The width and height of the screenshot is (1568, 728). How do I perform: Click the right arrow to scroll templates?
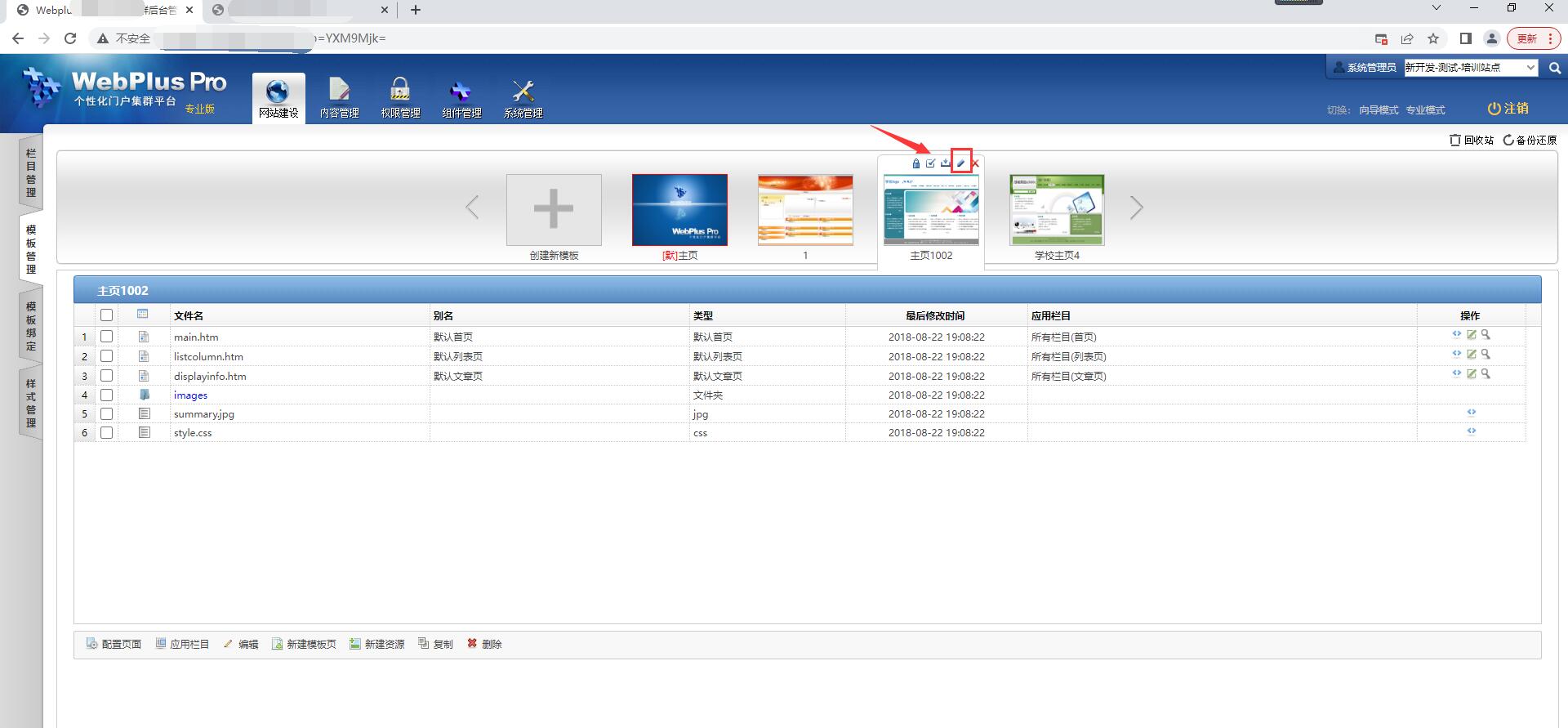[1136, 208]
